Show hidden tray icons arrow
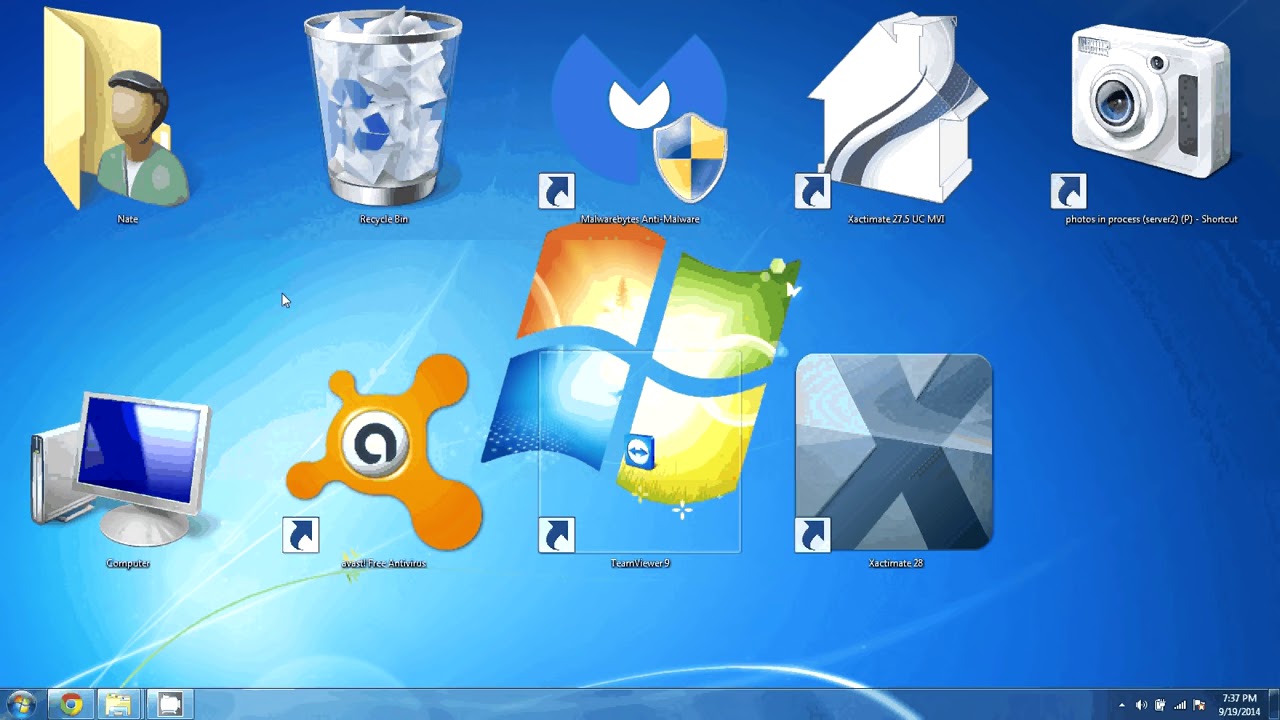 coord(1122,705)
